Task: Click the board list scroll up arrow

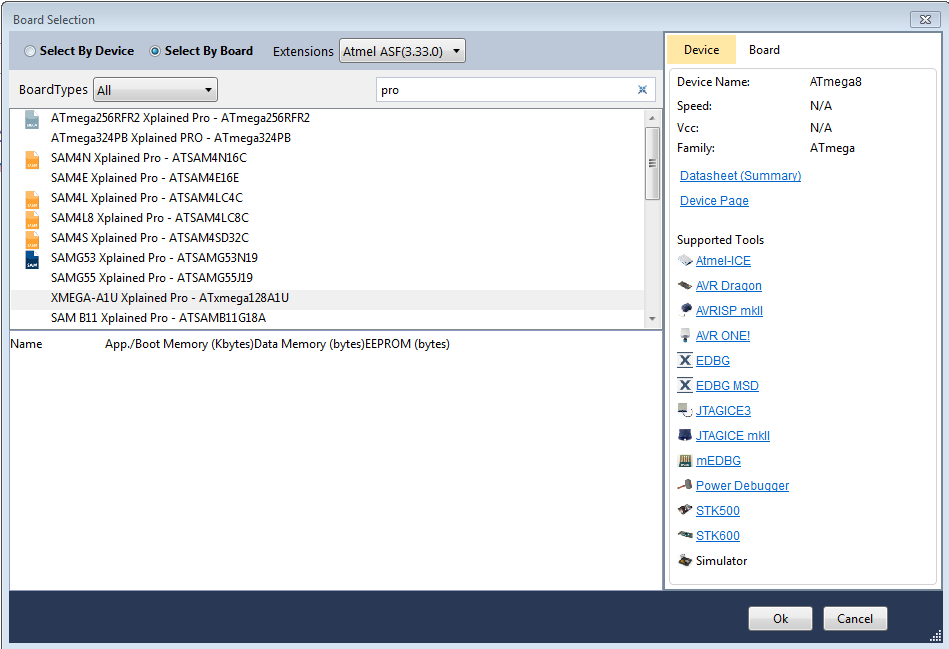Action: [x=652, y=118]
